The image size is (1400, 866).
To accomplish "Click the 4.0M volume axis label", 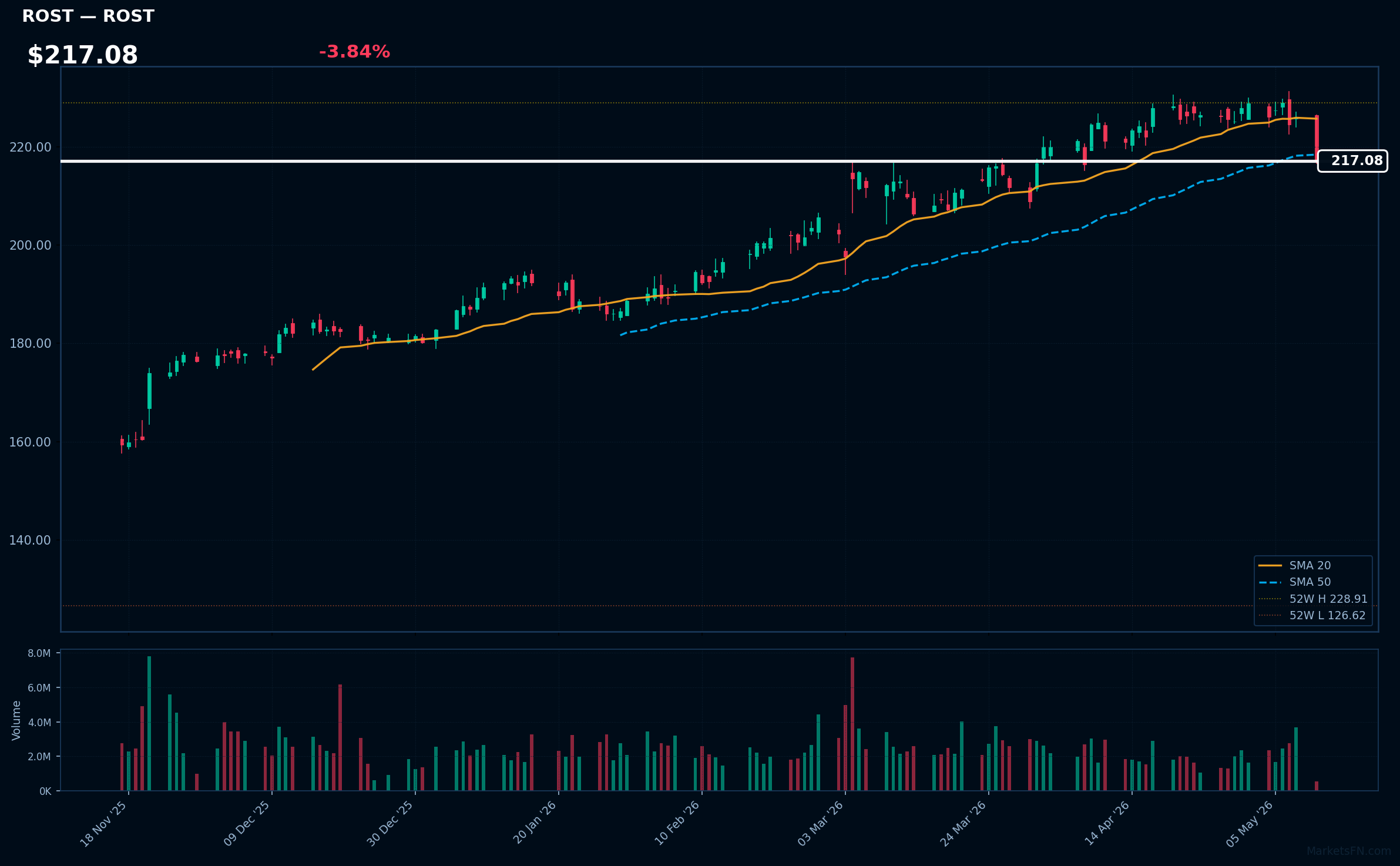I will point(39,722).
